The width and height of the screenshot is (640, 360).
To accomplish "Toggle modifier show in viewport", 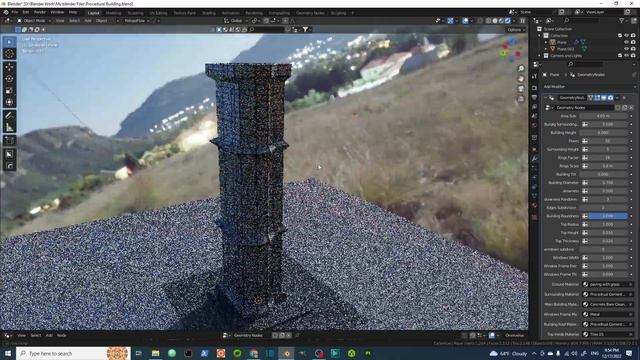I will pos(604,98).
